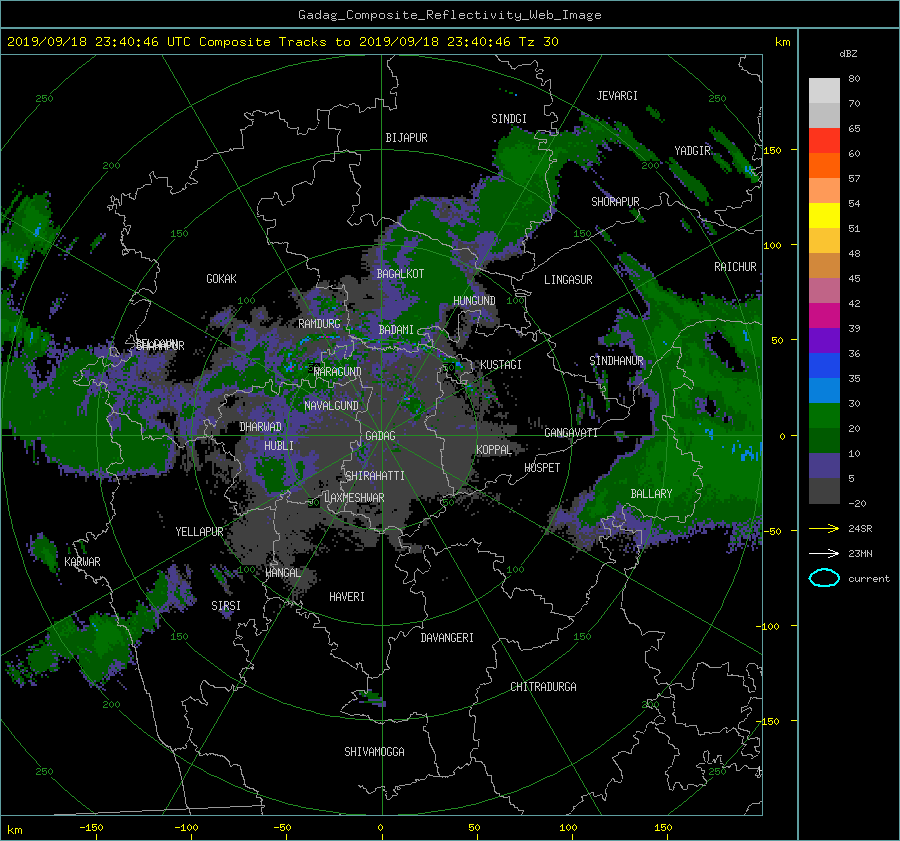Click the SIRSI city label

pyautogui.click(x=226, y=606)
